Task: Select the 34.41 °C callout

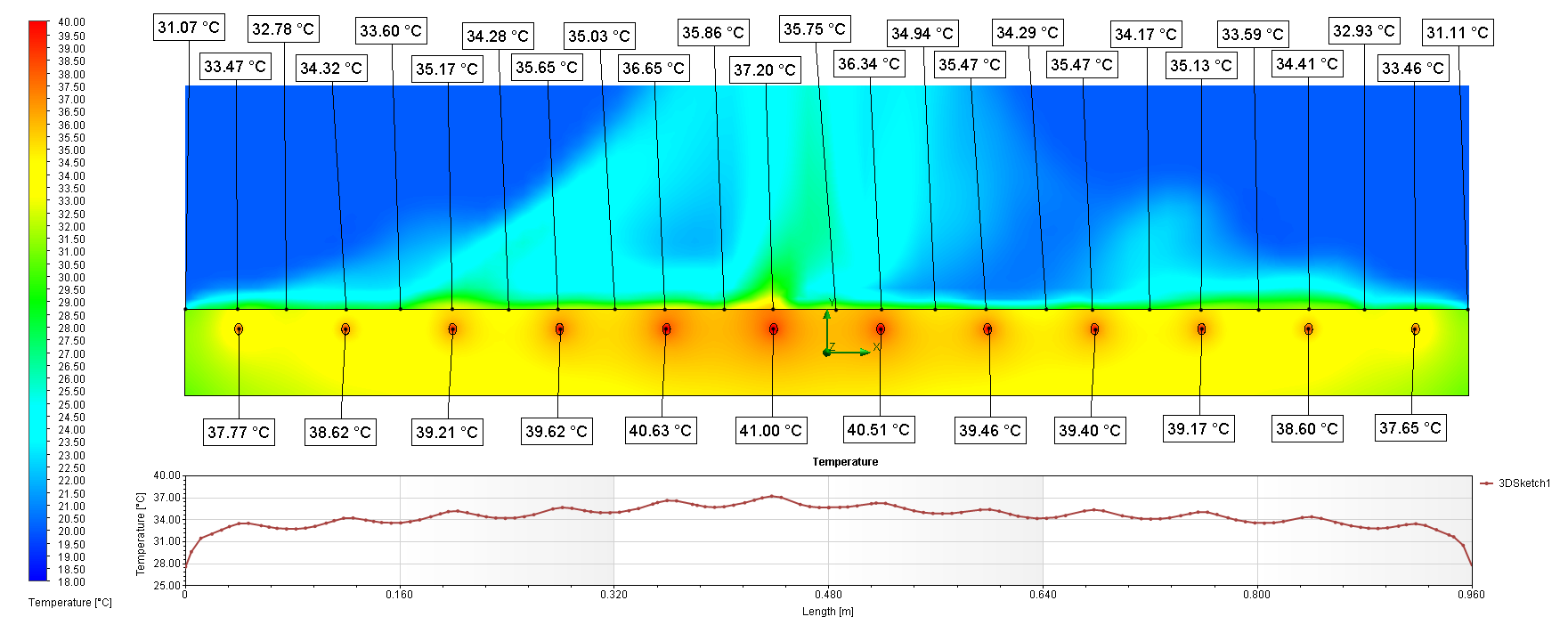Action: pos(1307,64)
